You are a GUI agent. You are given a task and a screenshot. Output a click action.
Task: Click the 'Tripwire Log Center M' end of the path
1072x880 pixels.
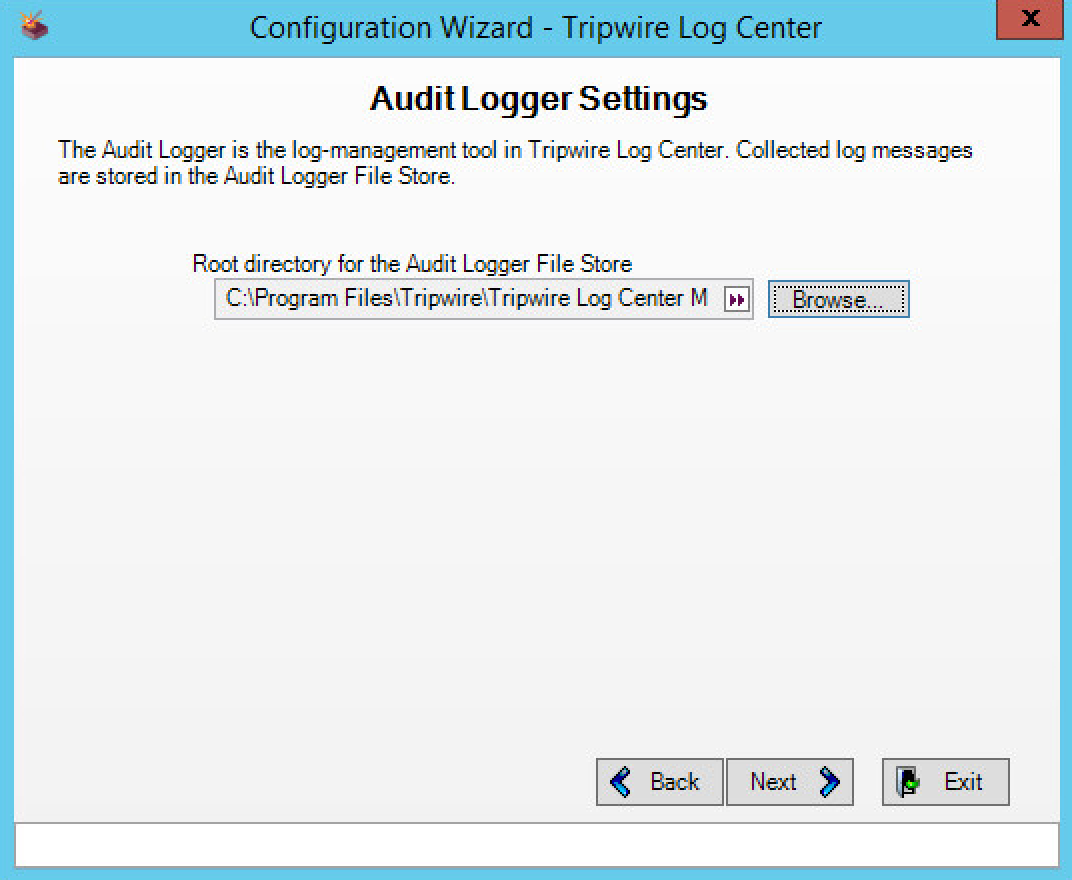(x=598, y=299)
